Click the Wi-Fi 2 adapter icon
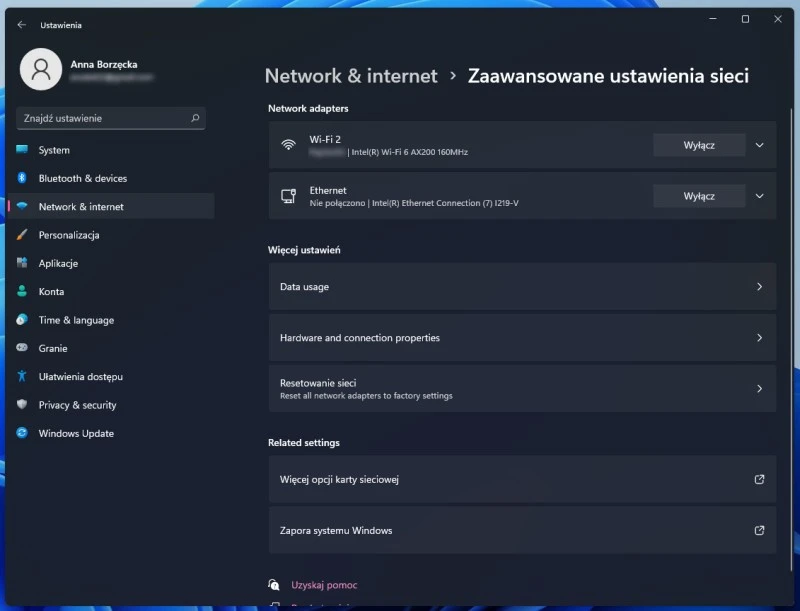The image size is (800, 611). tap(288, 145)
